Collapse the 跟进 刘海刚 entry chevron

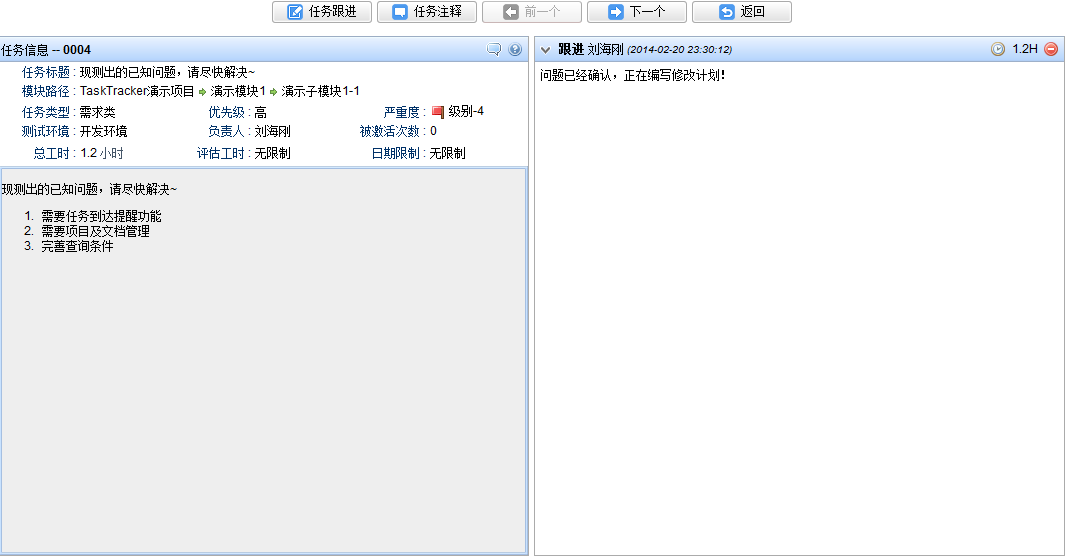point(545,50)
